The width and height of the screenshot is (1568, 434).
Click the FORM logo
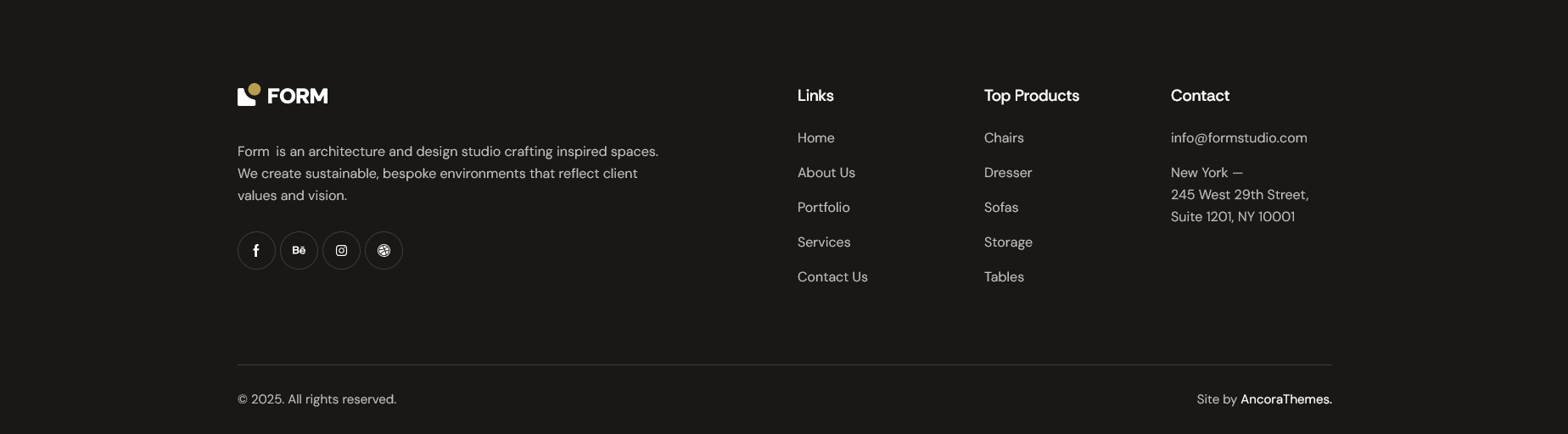[283, 96]
